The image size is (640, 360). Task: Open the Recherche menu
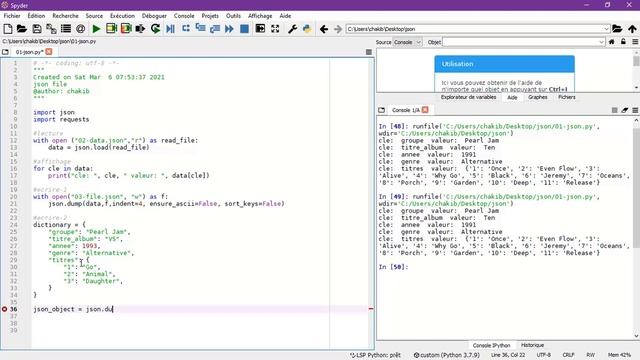click(x=65, y=16)
